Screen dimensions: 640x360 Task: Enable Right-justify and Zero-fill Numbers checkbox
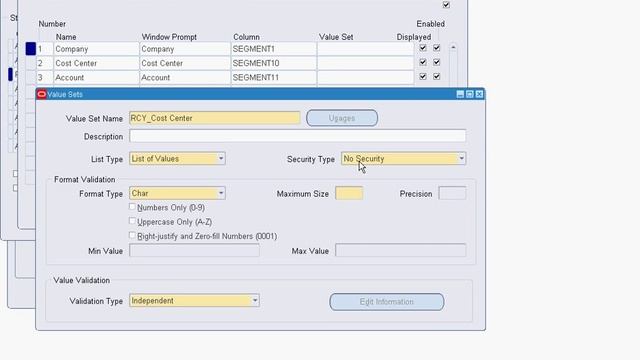tap(132, 236)
